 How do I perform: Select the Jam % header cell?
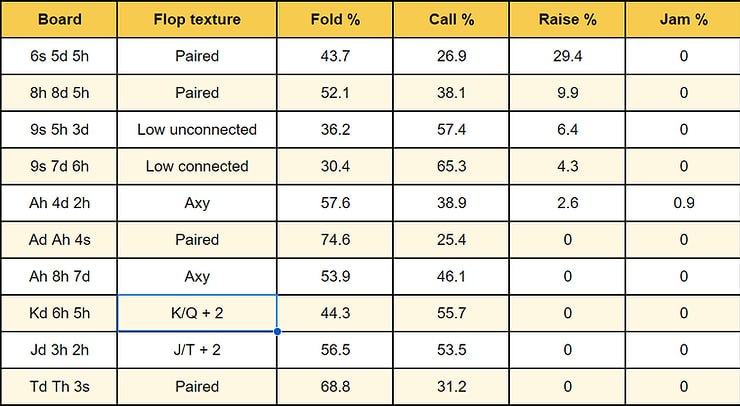tap(684, 19)
